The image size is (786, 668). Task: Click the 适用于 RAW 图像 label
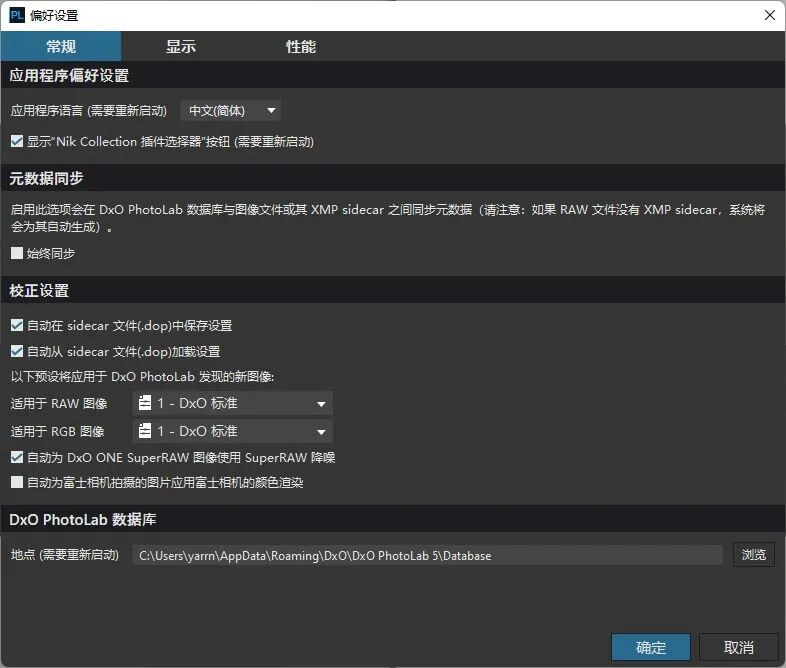(59, 403)
